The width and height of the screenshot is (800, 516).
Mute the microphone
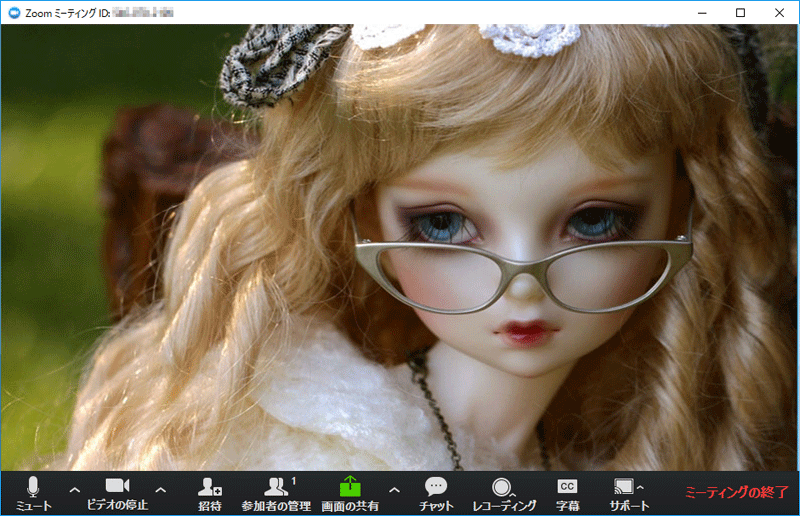tap(33, 492)
